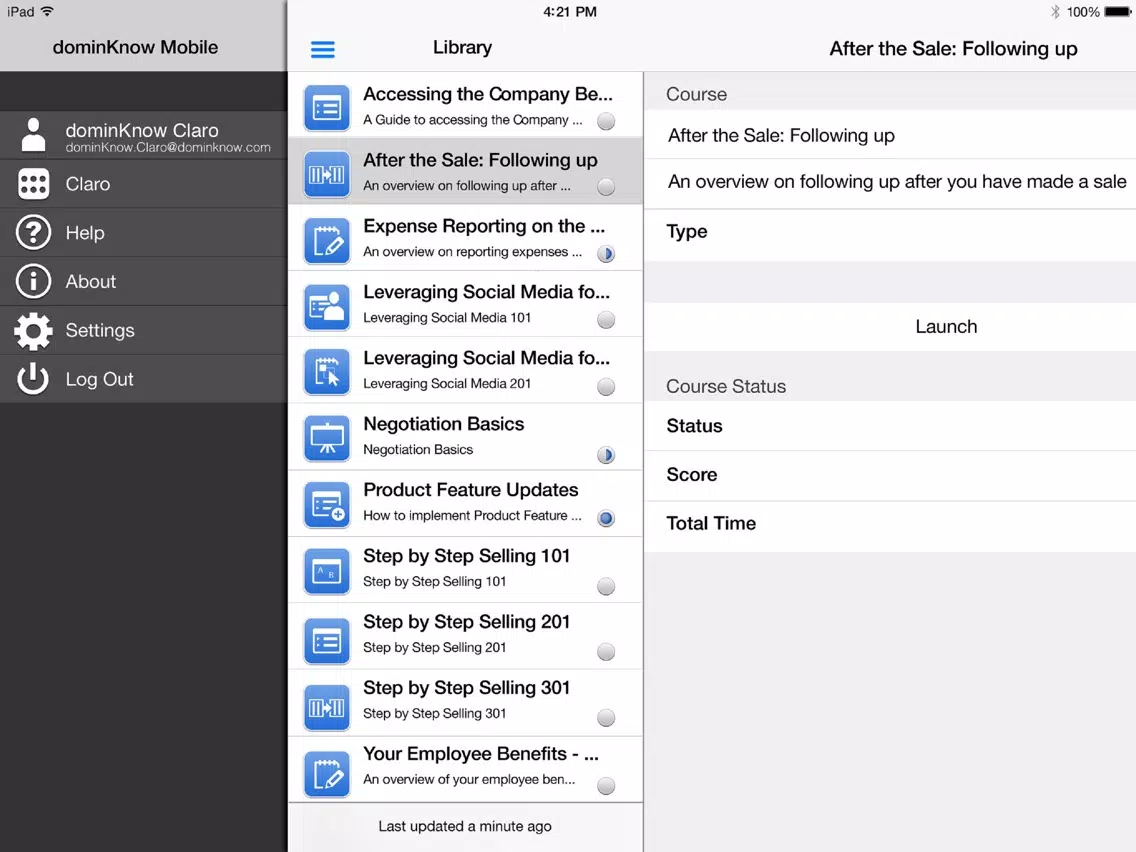Select the Negotiation Basics presentation icon
Screen dimensions: 1136x852
[327, 438]
